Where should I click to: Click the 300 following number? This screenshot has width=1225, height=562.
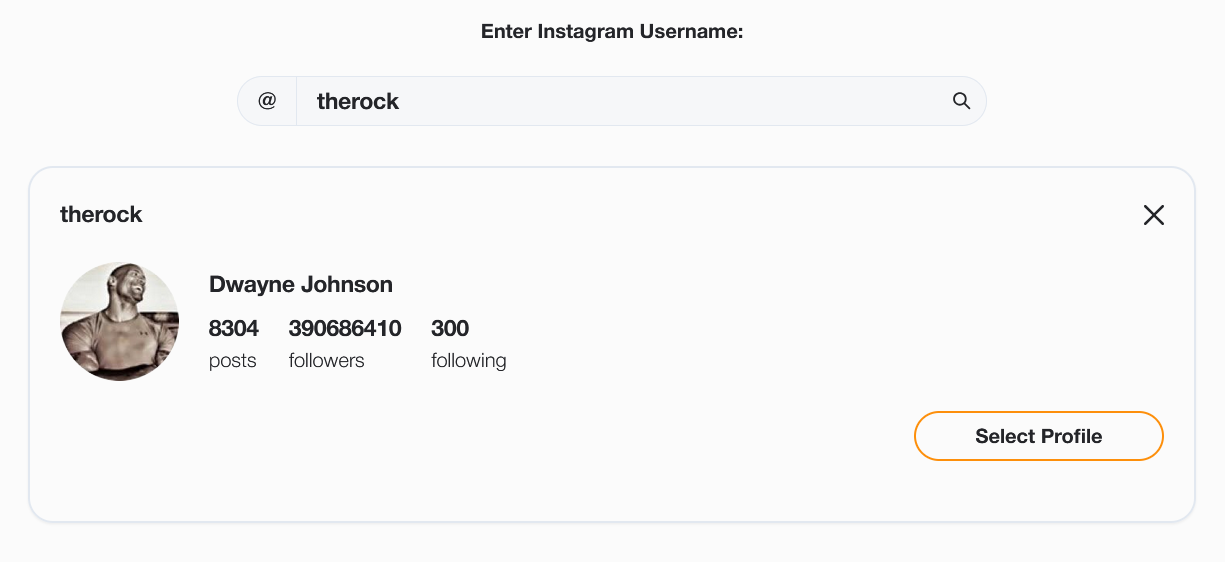click(x=450, y=328)
